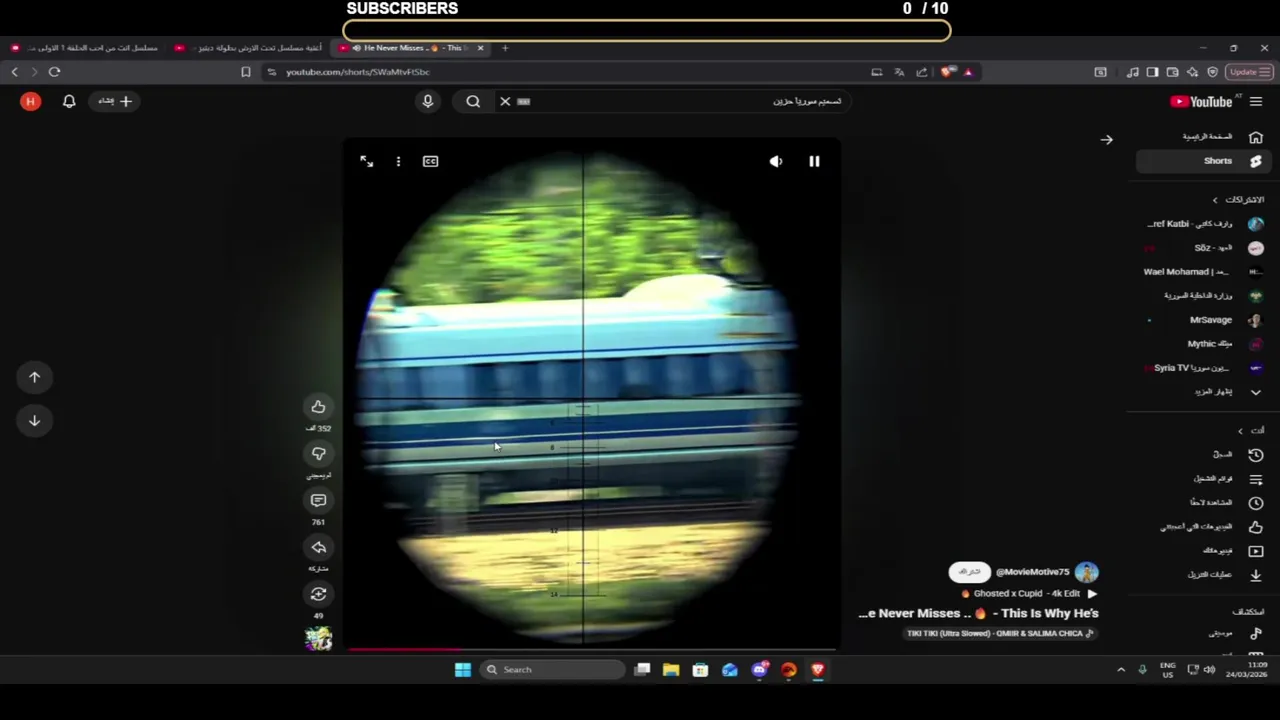Screen dimensions: 1280x720
Task: Open the Create plus button
Action: coord(115,101)
